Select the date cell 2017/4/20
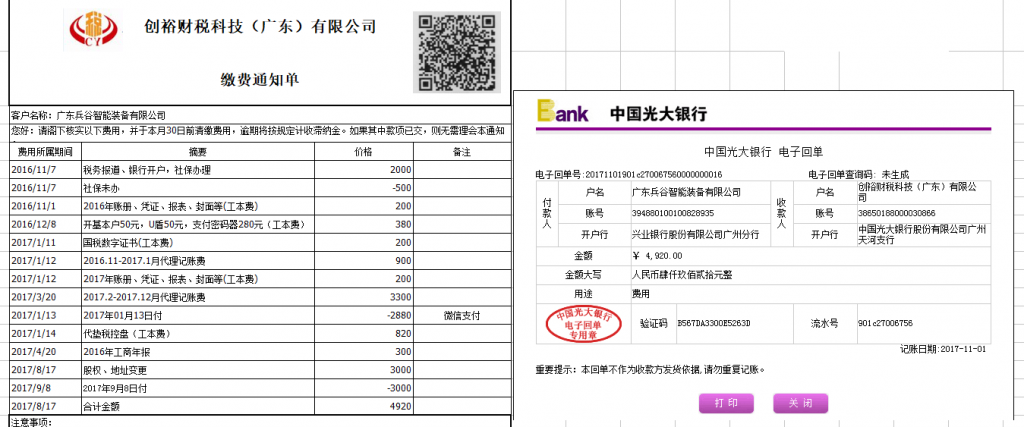Image resolution: width=1024 pixels, height=427 pixels. (45, 352)
